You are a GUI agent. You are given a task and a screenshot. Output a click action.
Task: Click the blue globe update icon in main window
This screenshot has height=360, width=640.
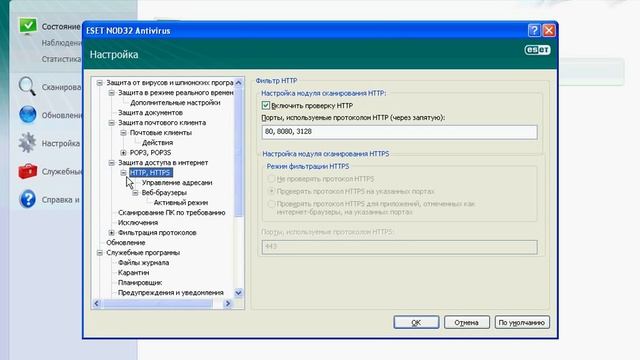point(28,115)
